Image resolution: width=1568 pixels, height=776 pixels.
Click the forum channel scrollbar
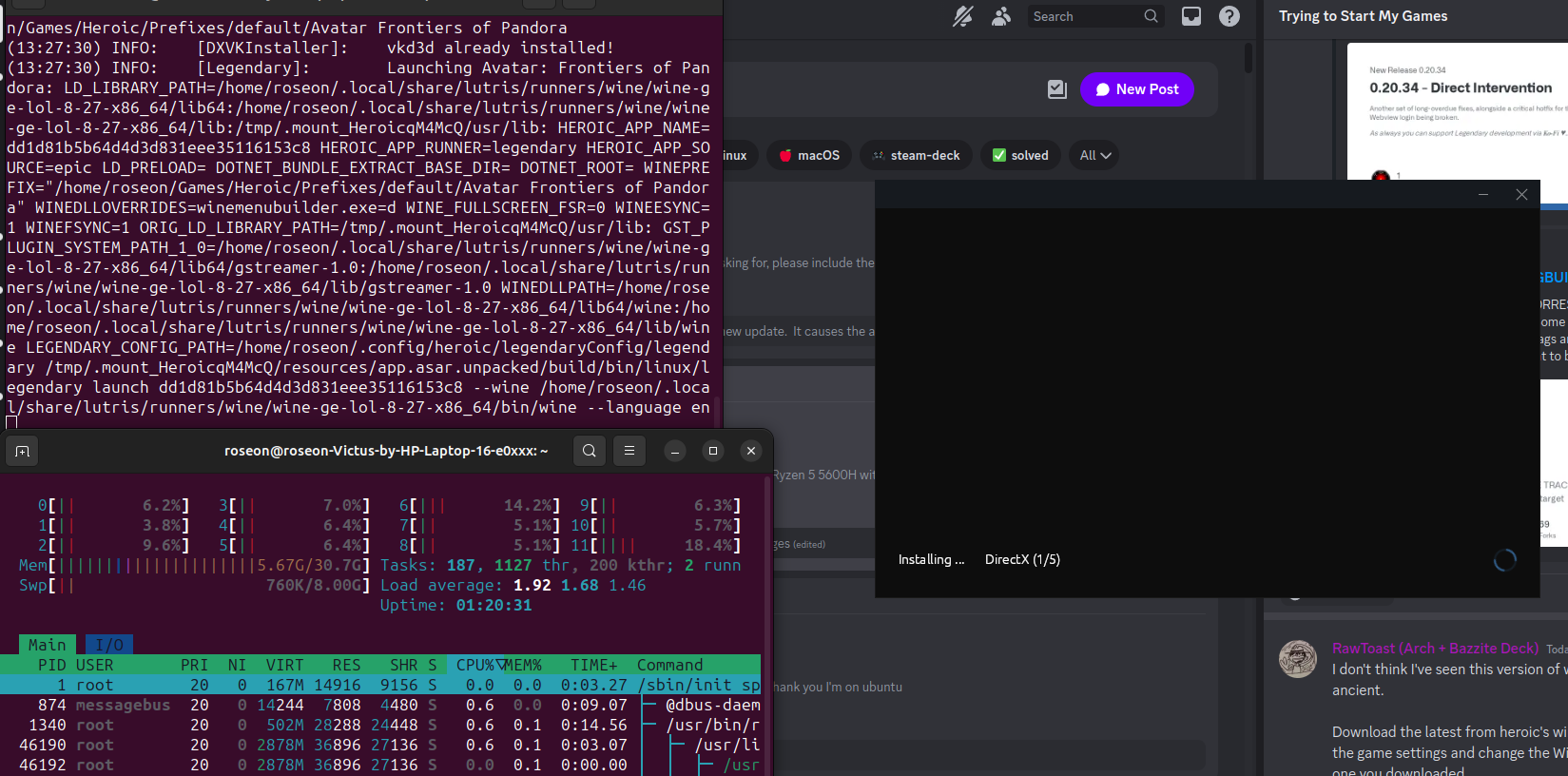pyautogui.click(x=1248, y=57)
